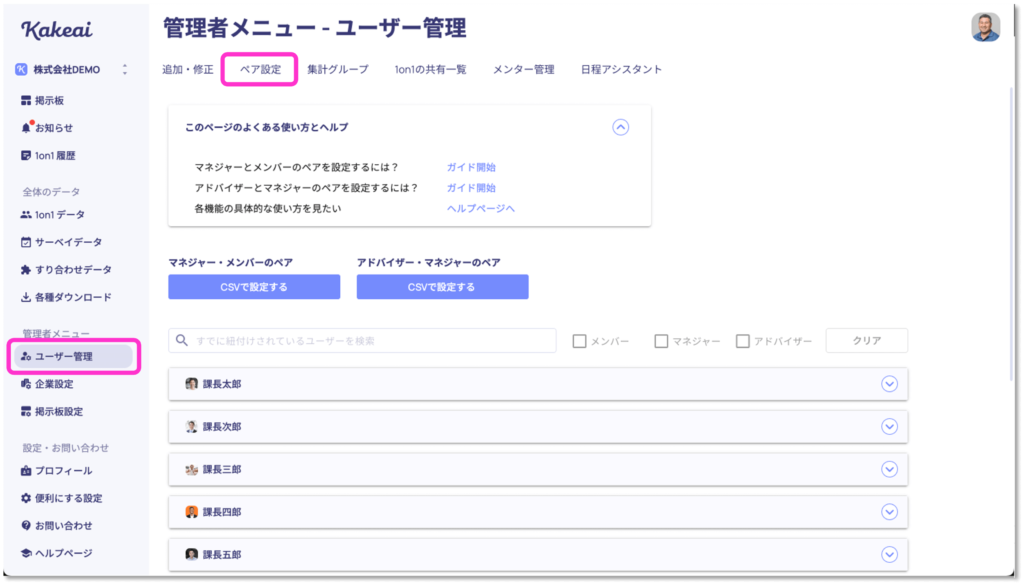Open 株式会社DEMO company switcher
Viewport: 1024px width, 588px height.
click(72, 69)
